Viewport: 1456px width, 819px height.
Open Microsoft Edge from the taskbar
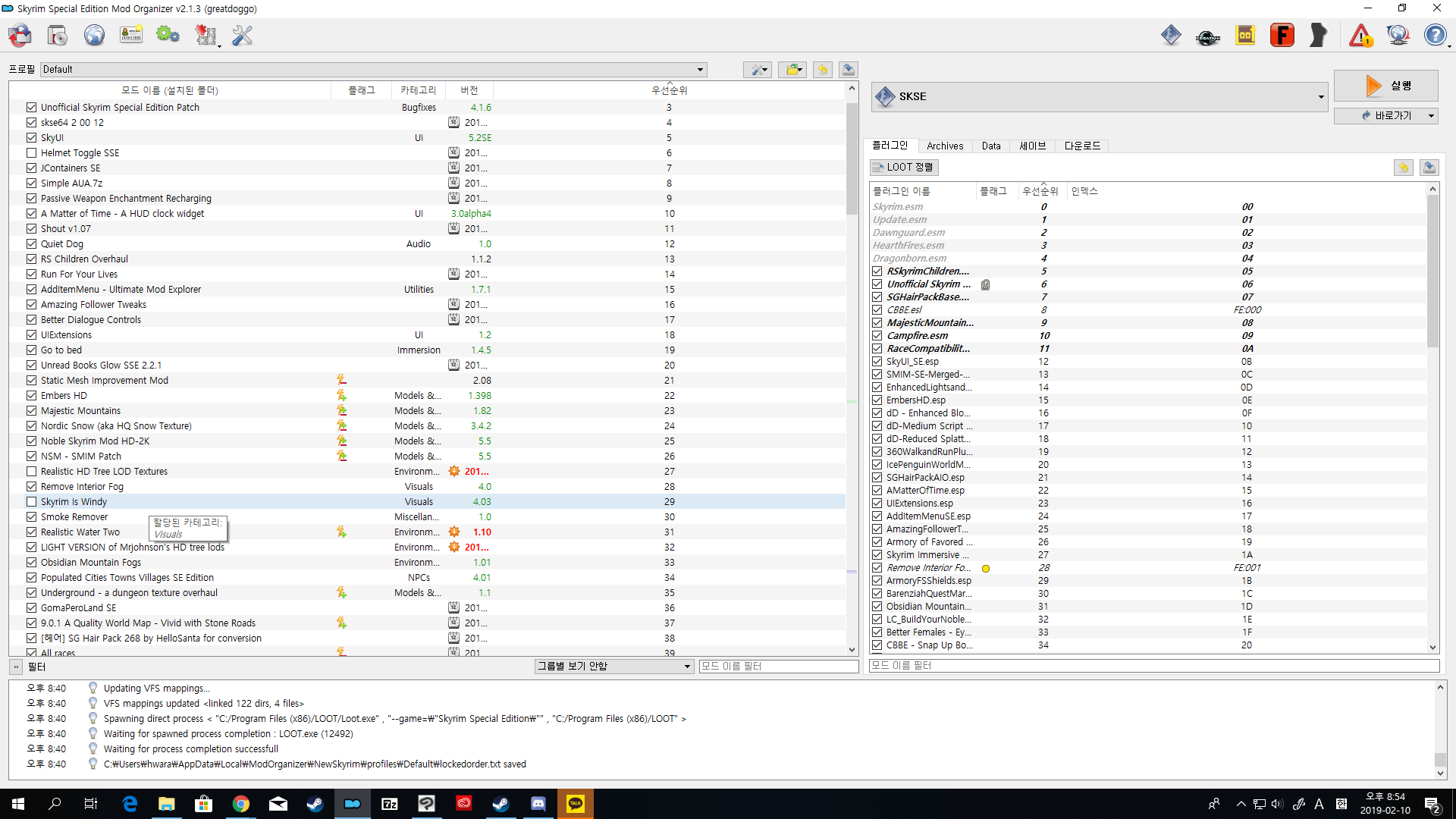130,804
